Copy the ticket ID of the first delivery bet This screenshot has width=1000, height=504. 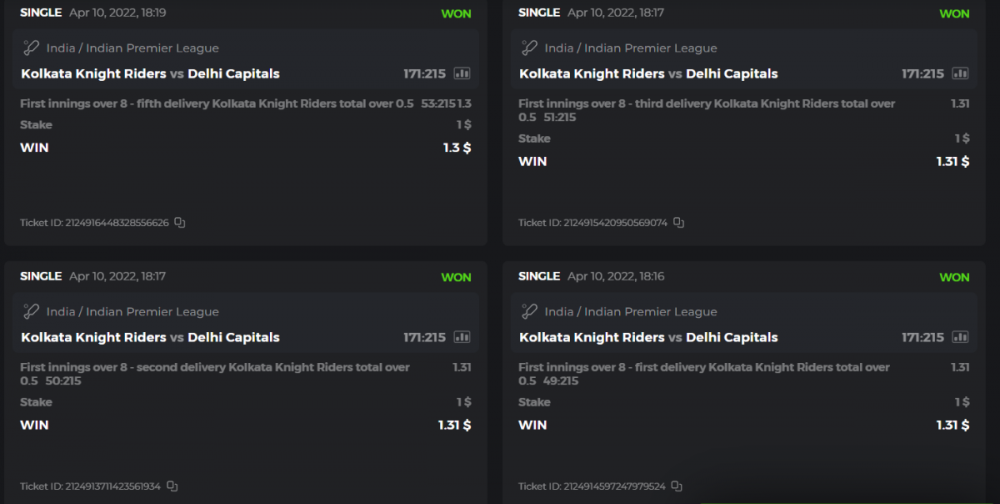click(677, 487)
